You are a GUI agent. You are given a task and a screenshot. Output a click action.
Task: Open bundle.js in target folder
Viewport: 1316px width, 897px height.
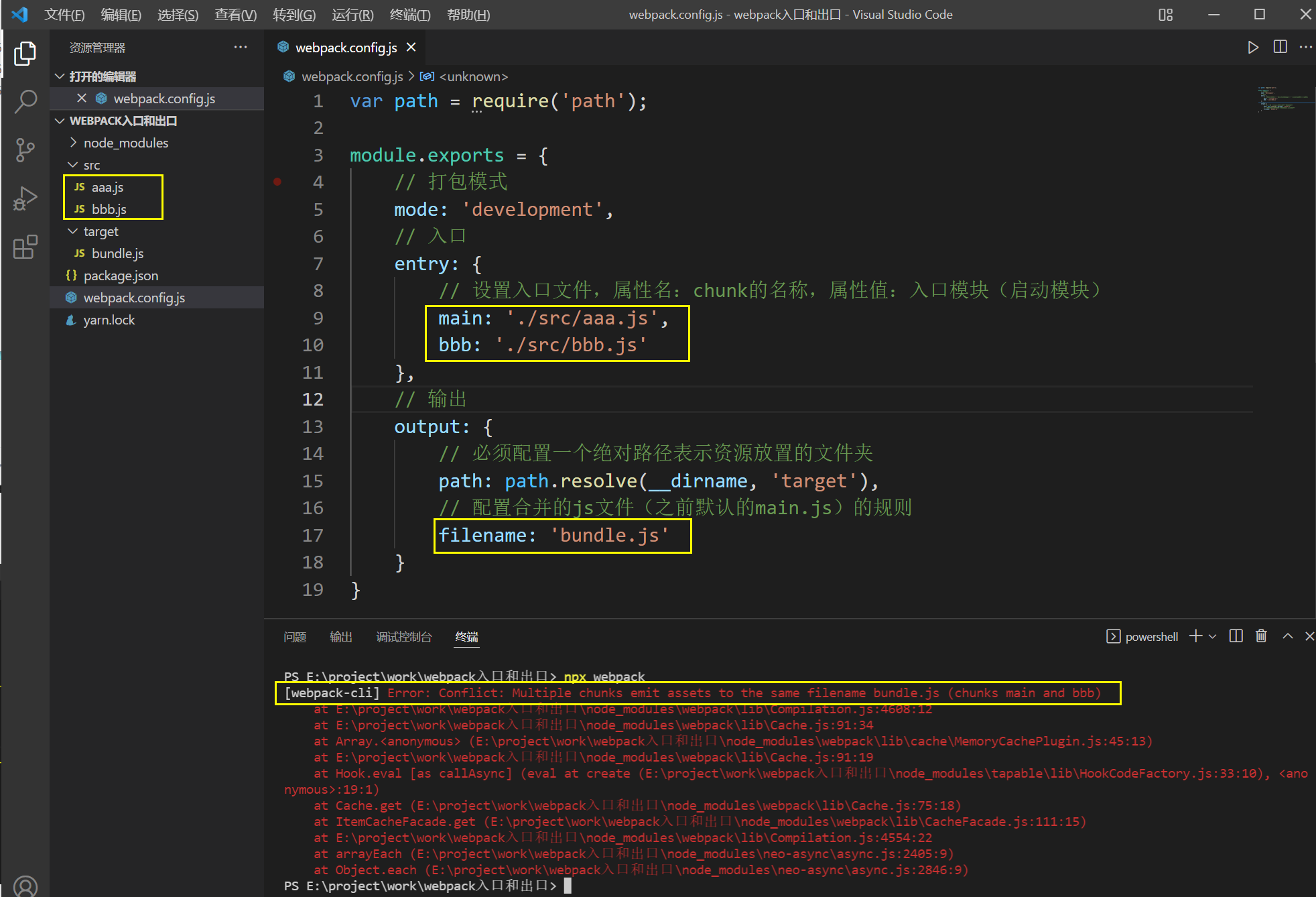117,253
